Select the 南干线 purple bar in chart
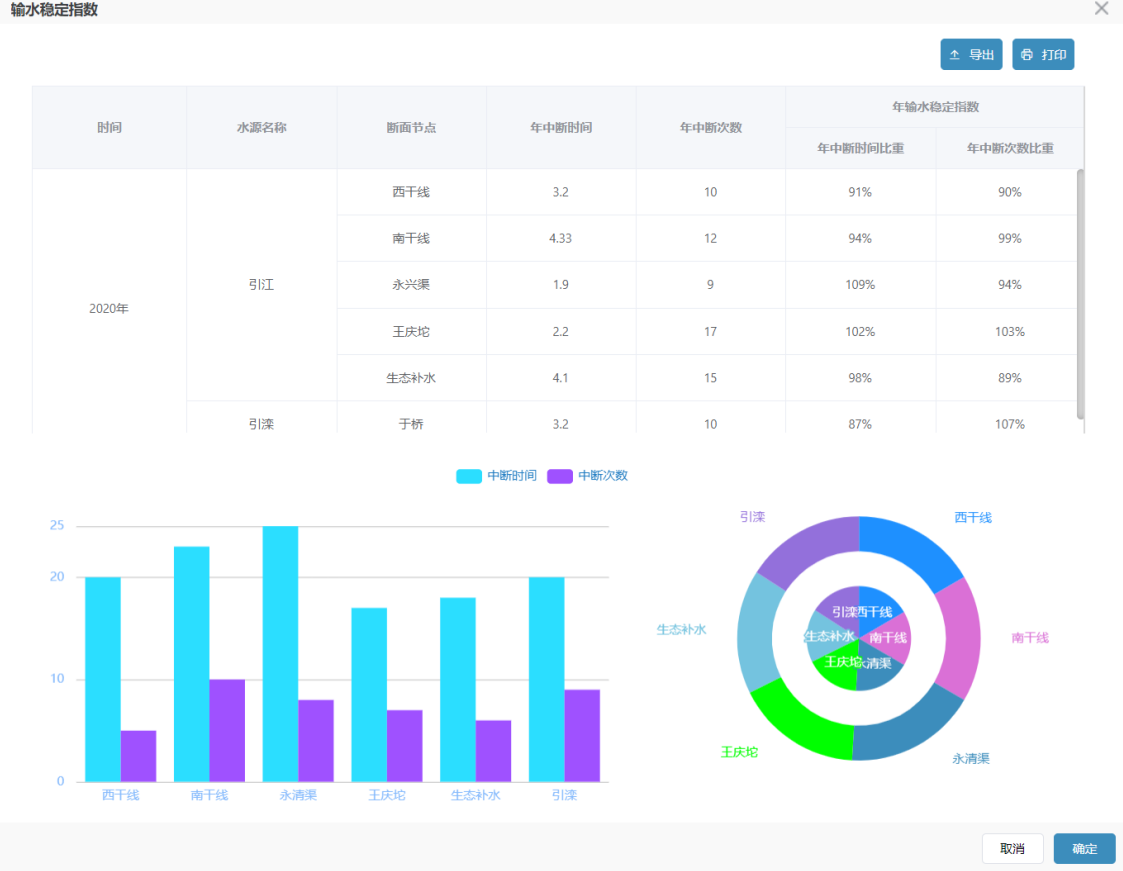 pos(227,731)
